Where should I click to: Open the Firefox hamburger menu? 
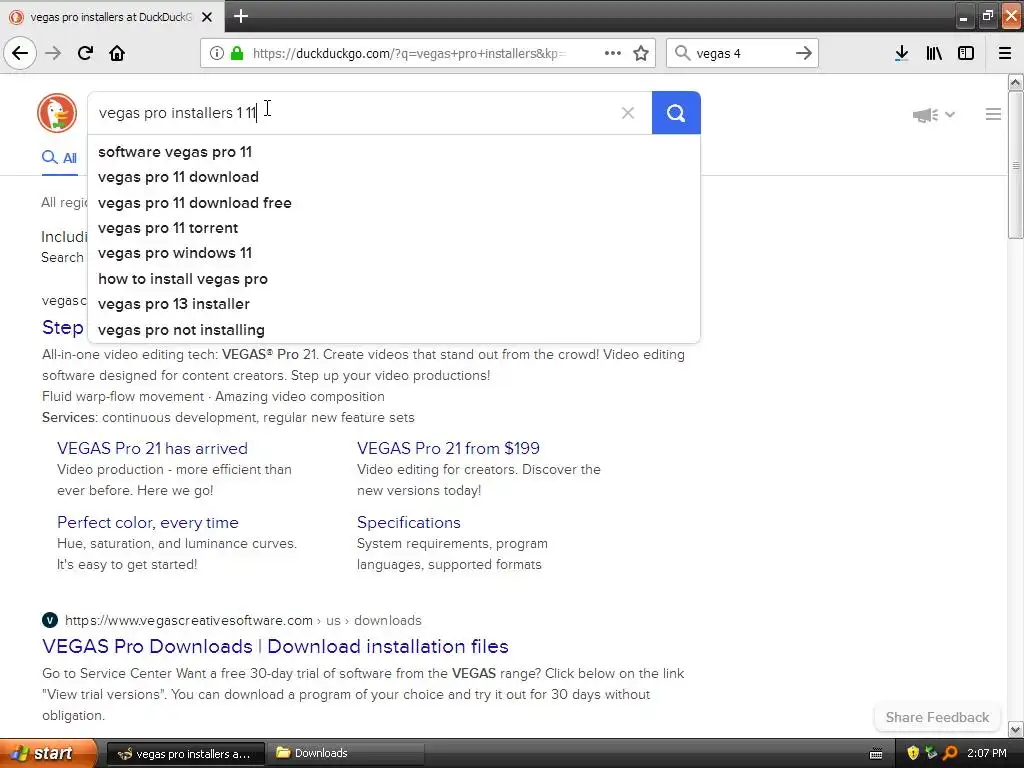[1005, 53]
